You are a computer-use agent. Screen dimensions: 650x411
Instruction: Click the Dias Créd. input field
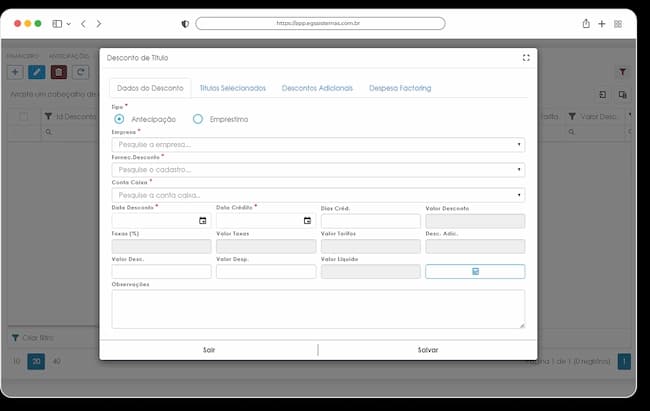371,221
